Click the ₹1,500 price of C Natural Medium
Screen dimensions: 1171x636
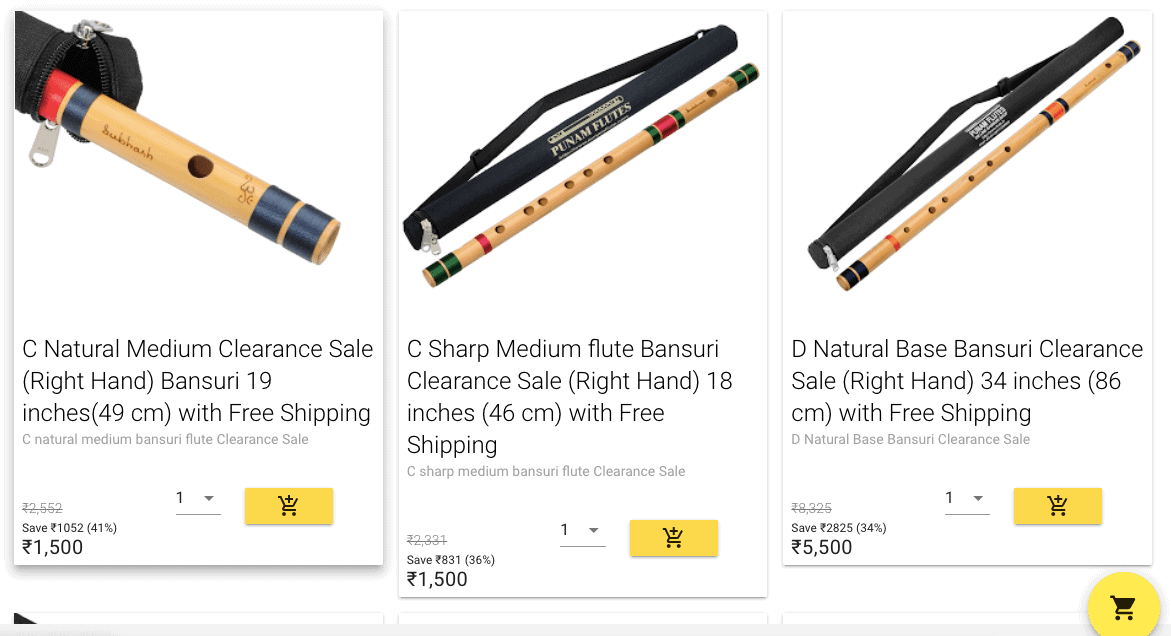[52, 547]
